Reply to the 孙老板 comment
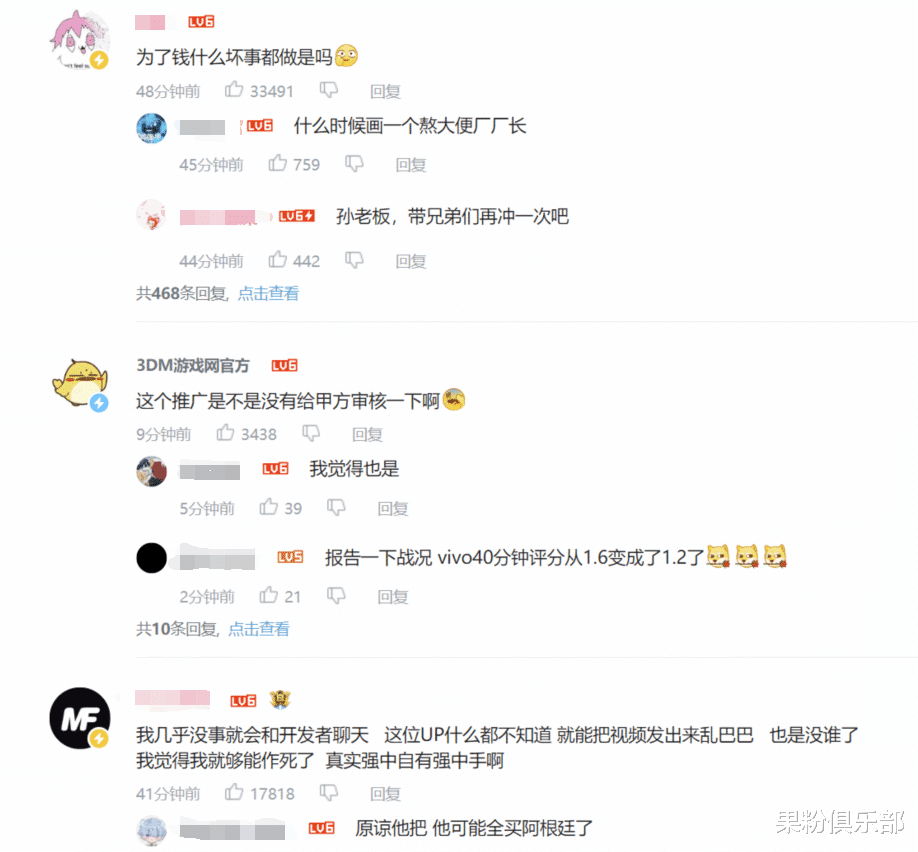This screenshot has height=852, width=918. pos(411,261)
